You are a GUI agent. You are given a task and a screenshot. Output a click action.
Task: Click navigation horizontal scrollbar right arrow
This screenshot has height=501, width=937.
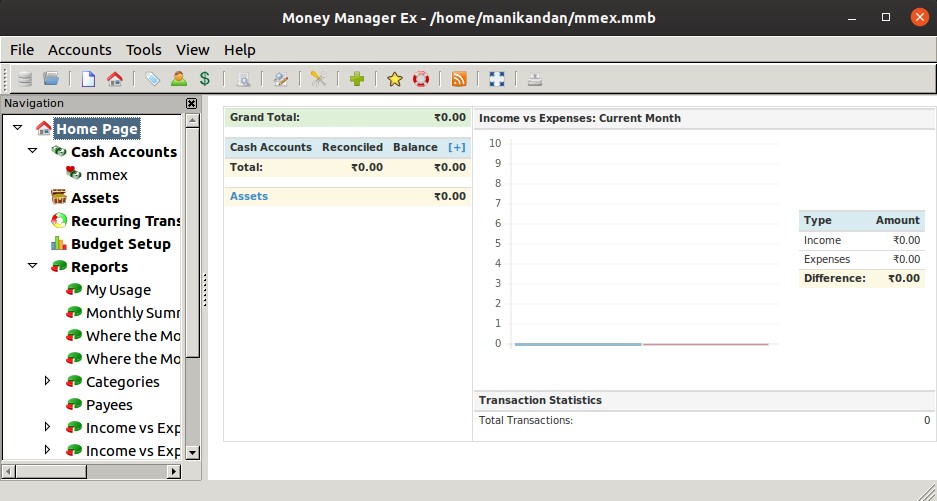pos(174,472)
